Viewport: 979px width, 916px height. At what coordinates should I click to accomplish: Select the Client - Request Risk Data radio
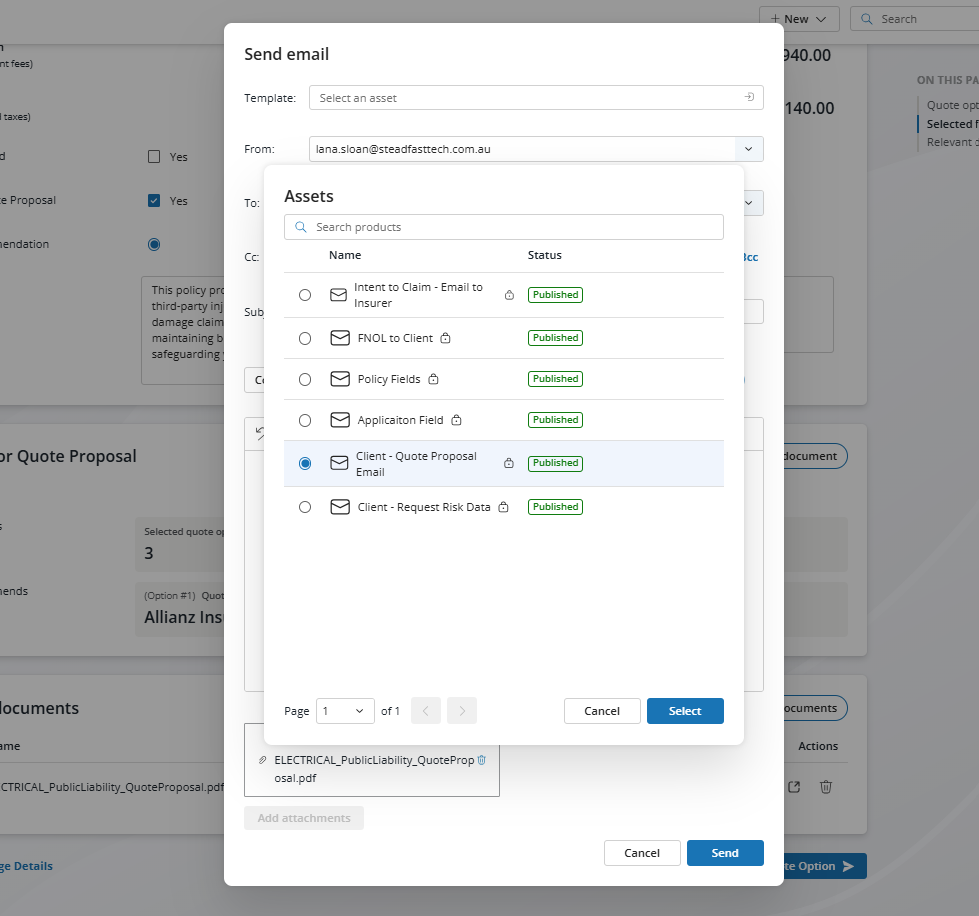click(x=305, y=507)
